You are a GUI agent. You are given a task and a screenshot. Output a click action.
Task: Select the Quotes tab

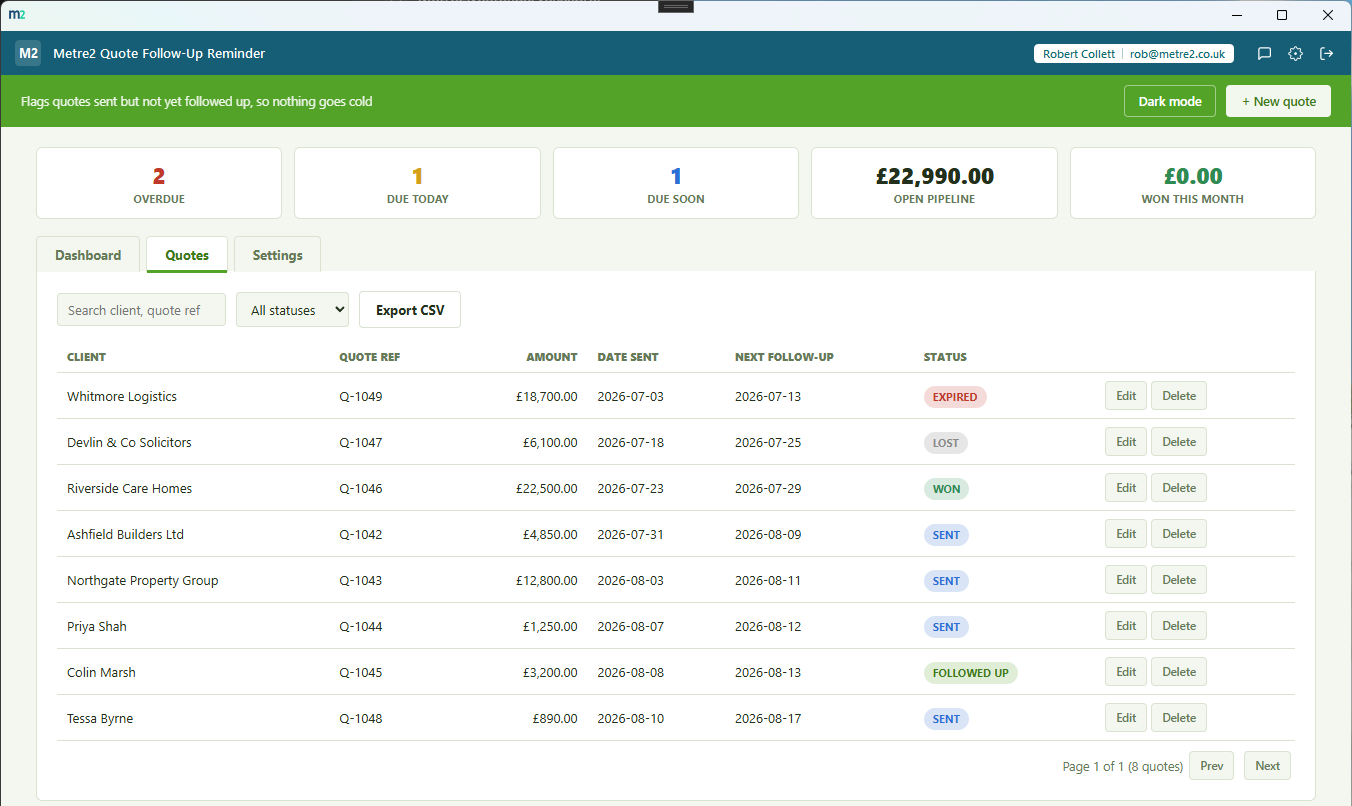pyautogui.click(x=187, y=255)
